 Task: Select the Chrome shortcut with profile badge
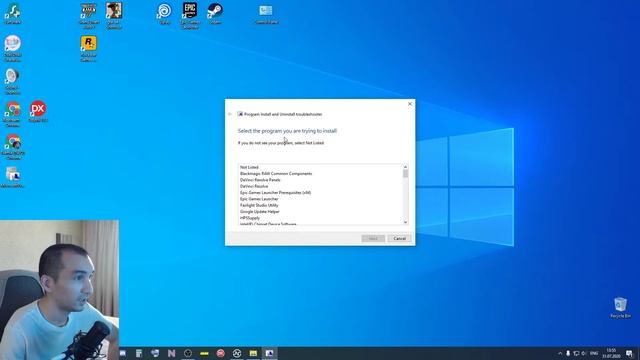pyautogui.click(x=13, y=147)
